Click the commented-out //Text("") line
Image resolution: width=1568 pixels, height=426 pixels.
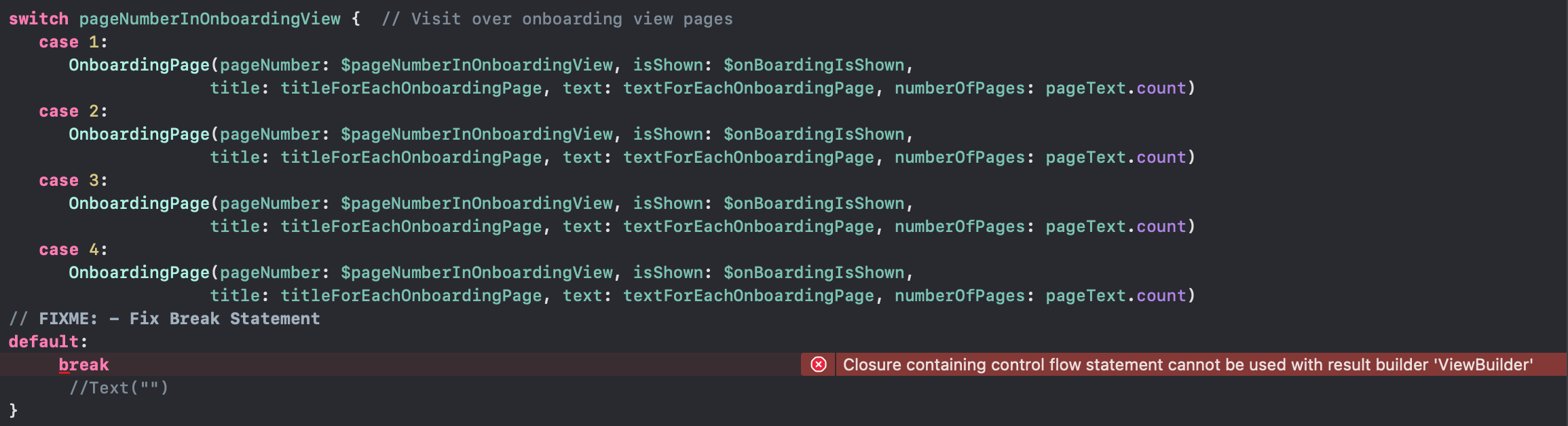(x=119, y=388)
